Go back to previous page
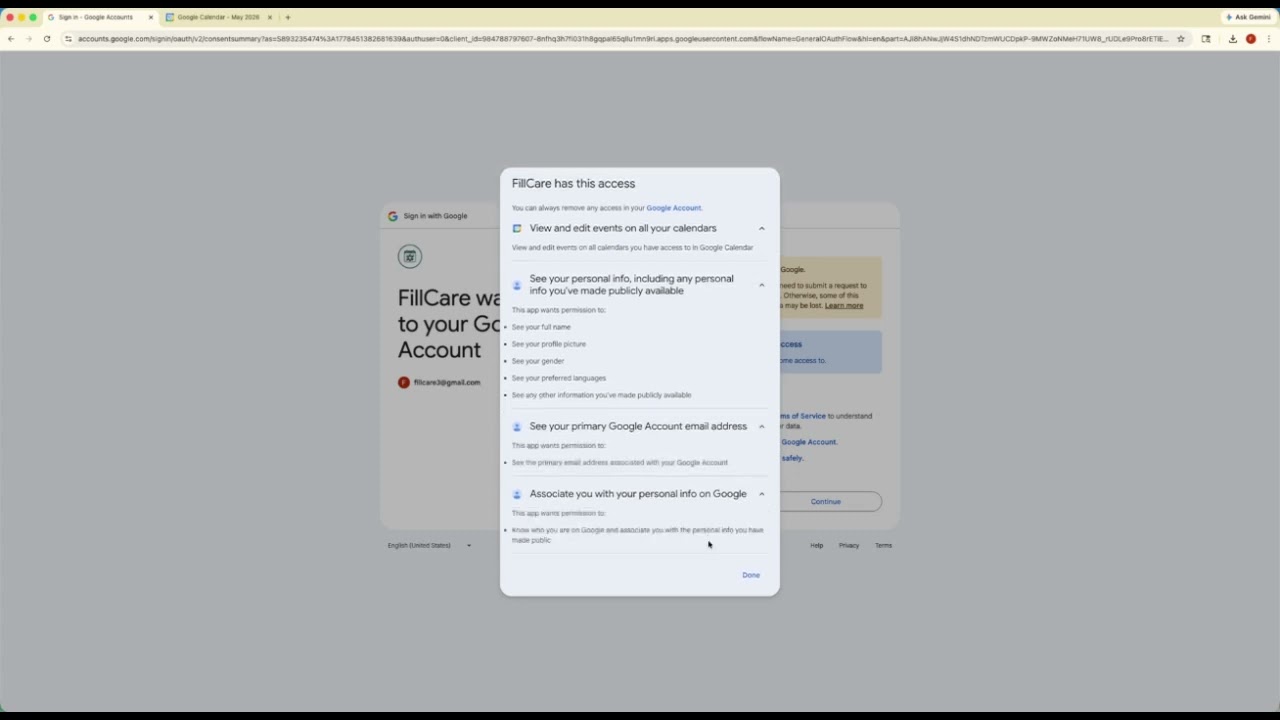 tap(11, 39)
